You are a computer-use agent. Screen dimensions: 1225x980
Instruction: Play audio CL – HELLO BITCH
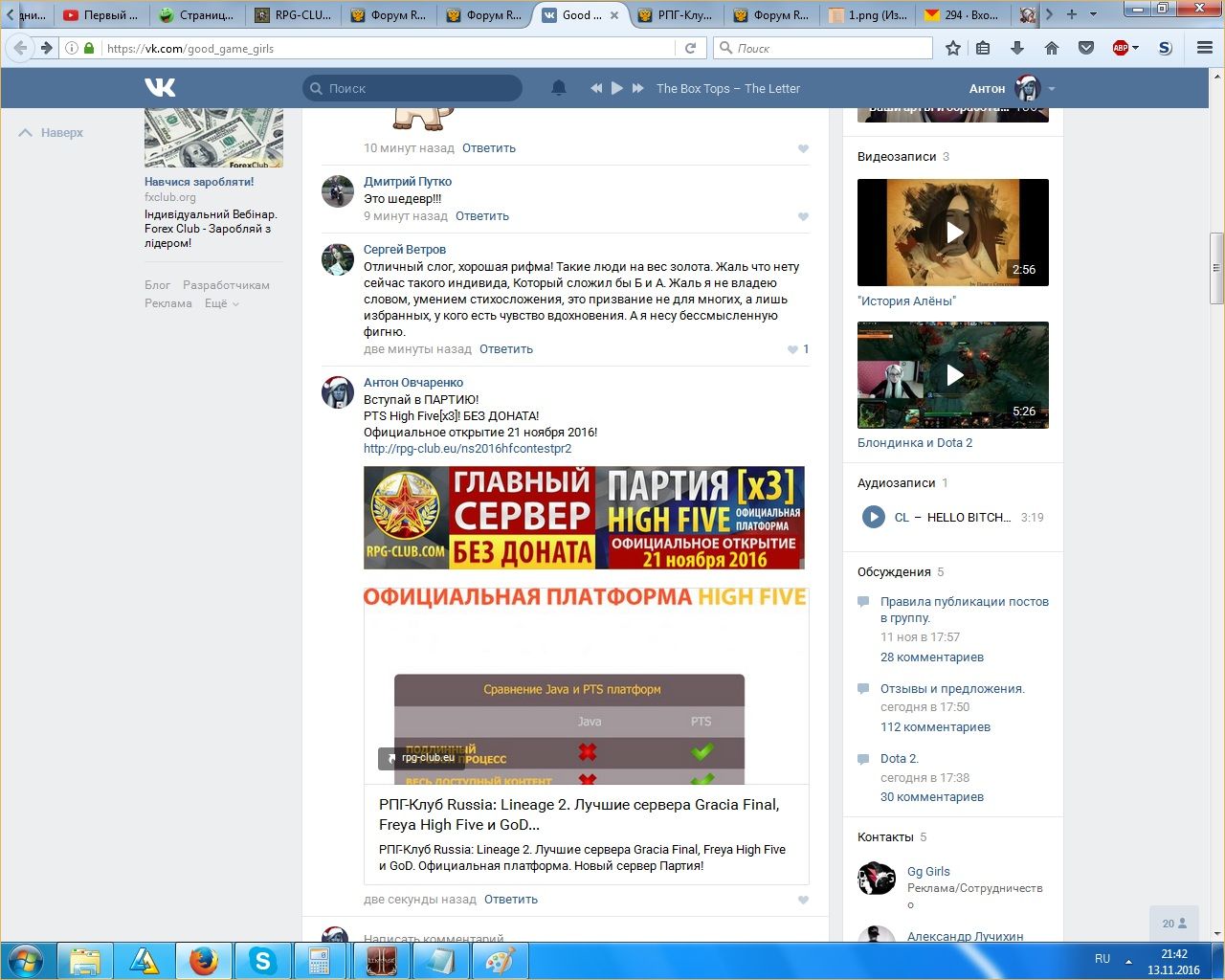pos(873,517)
